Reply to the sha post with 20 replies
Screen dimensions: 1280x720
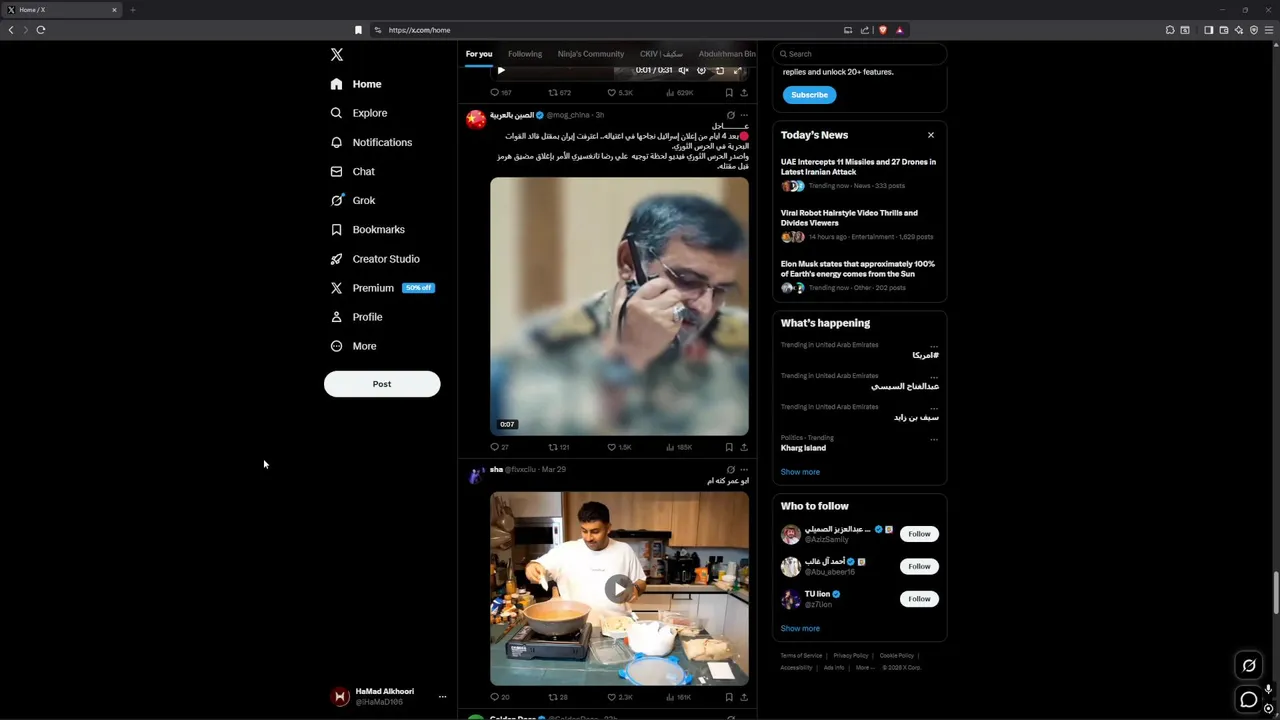pos(500,697)
